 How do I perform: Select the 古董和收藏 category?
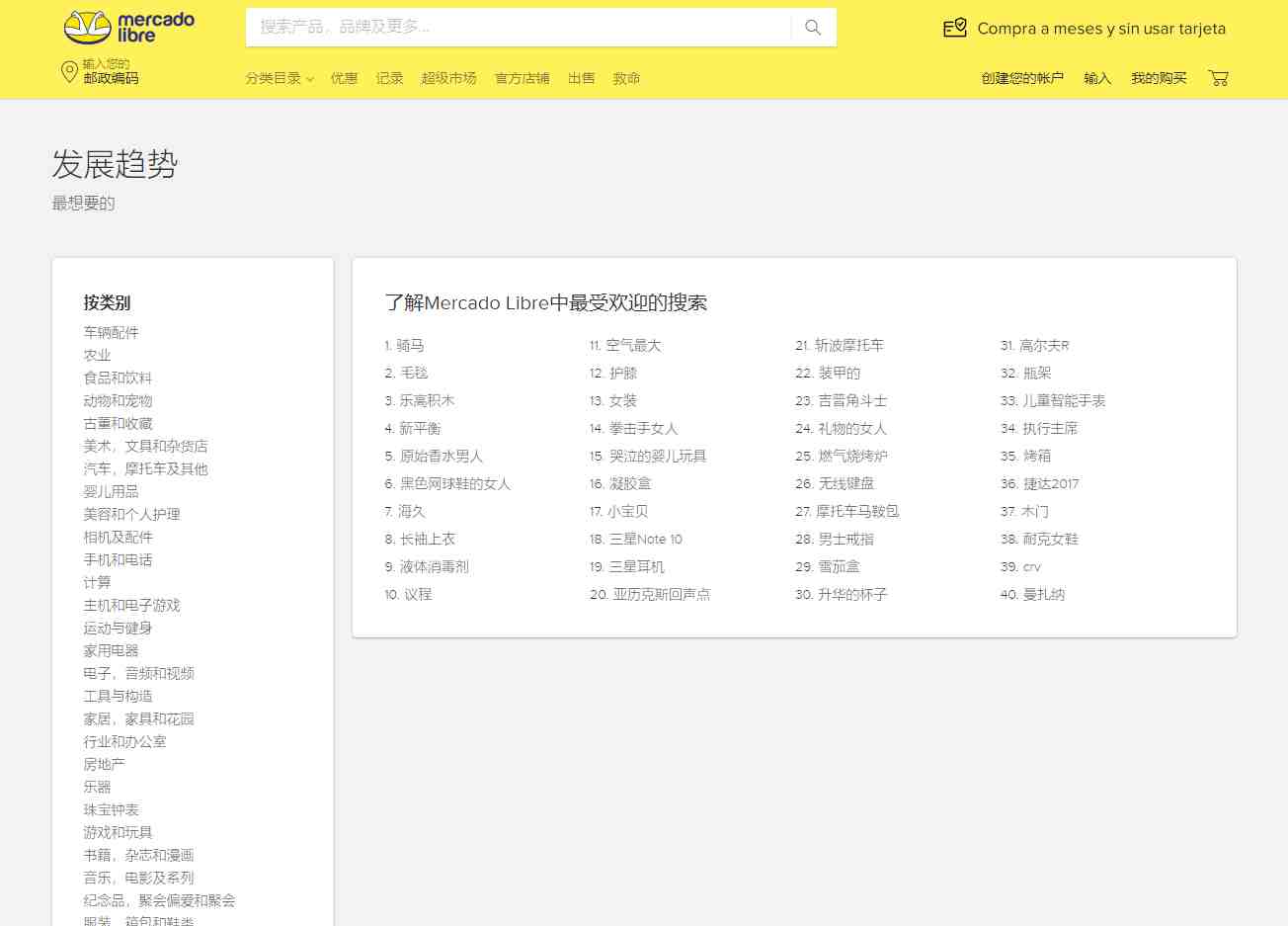coord(118,423)
